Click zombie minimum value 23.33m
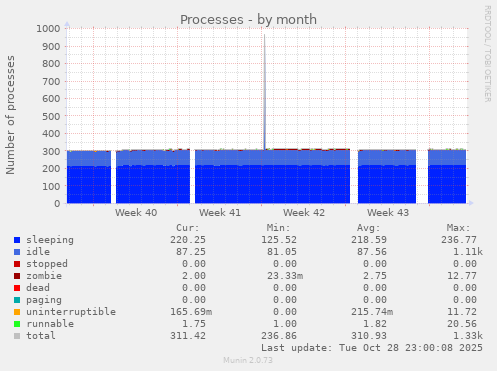497x371 pixels. (284, 276)
